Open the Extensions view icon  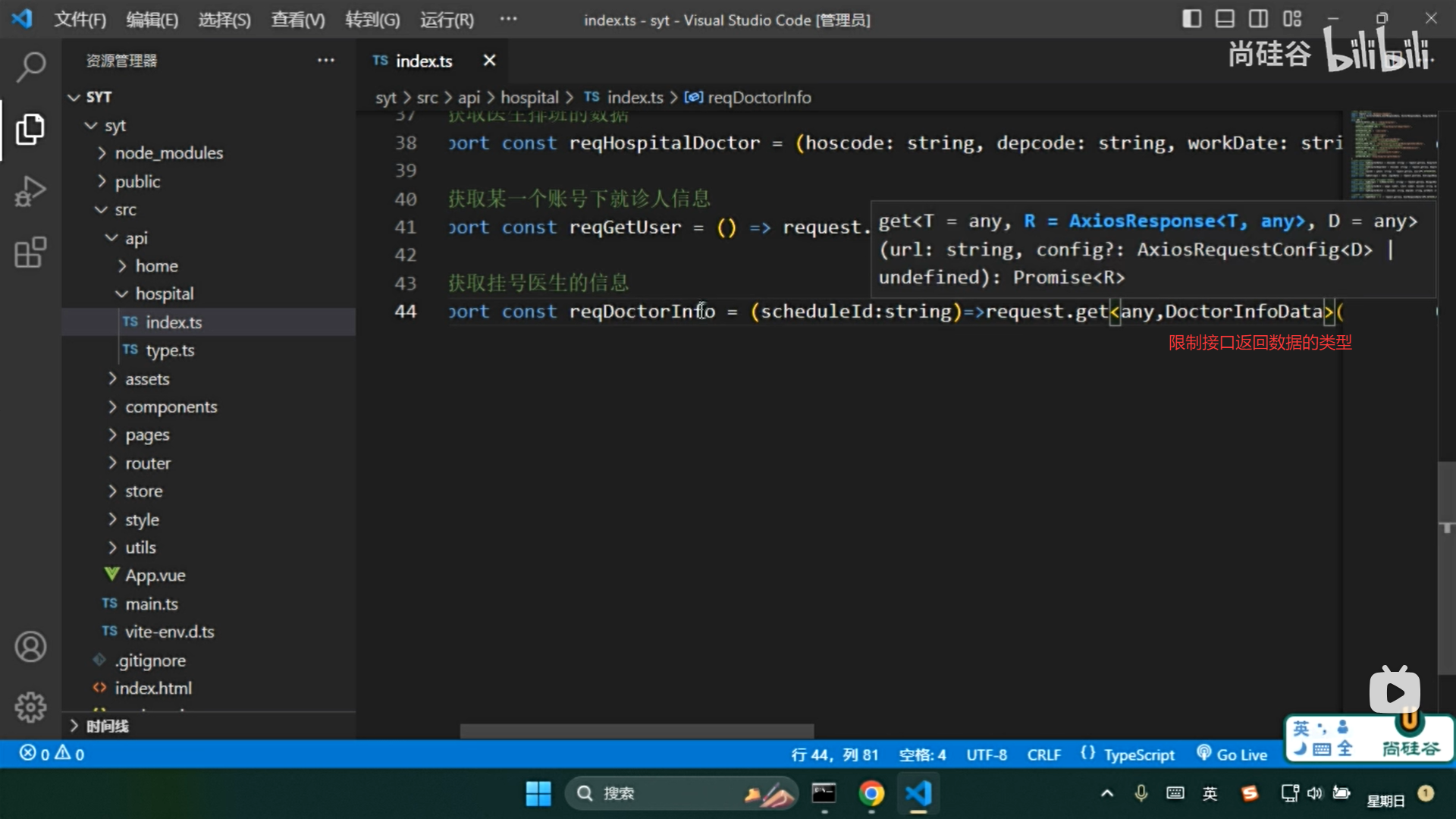[x=30, y=253]
